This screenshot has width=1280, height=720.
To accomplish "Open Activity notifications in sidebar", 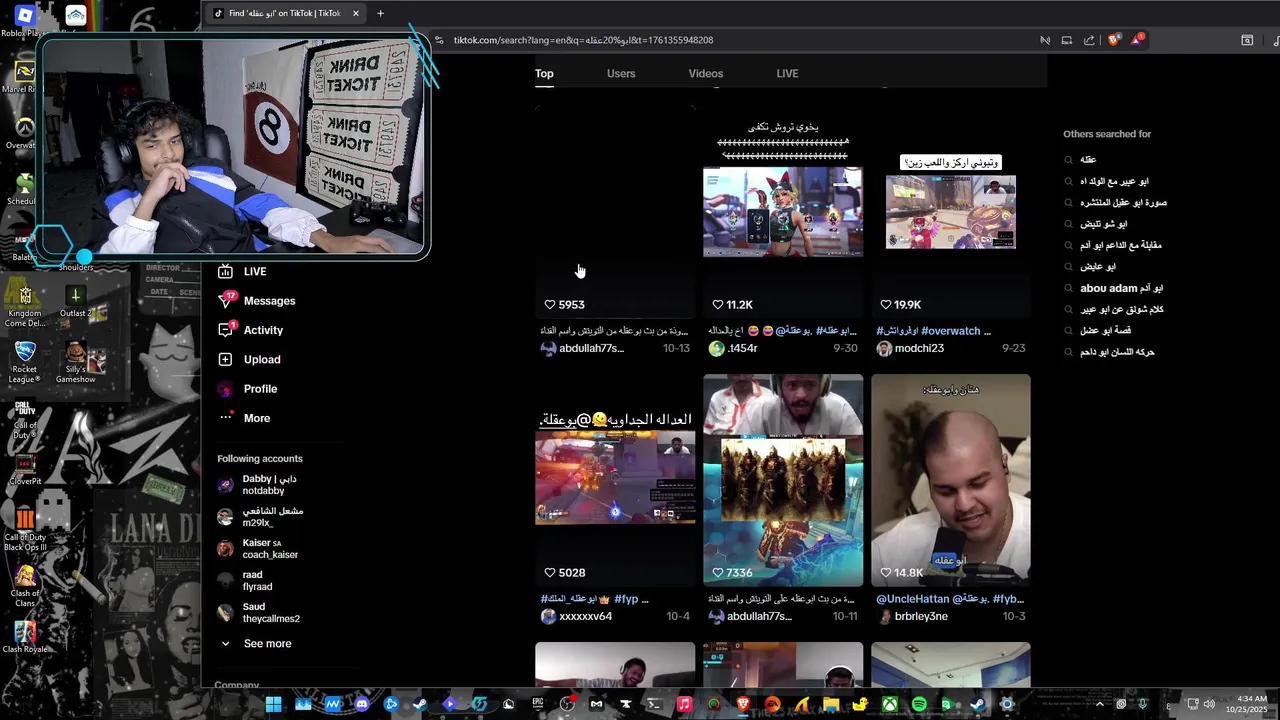I will point(250,330).
